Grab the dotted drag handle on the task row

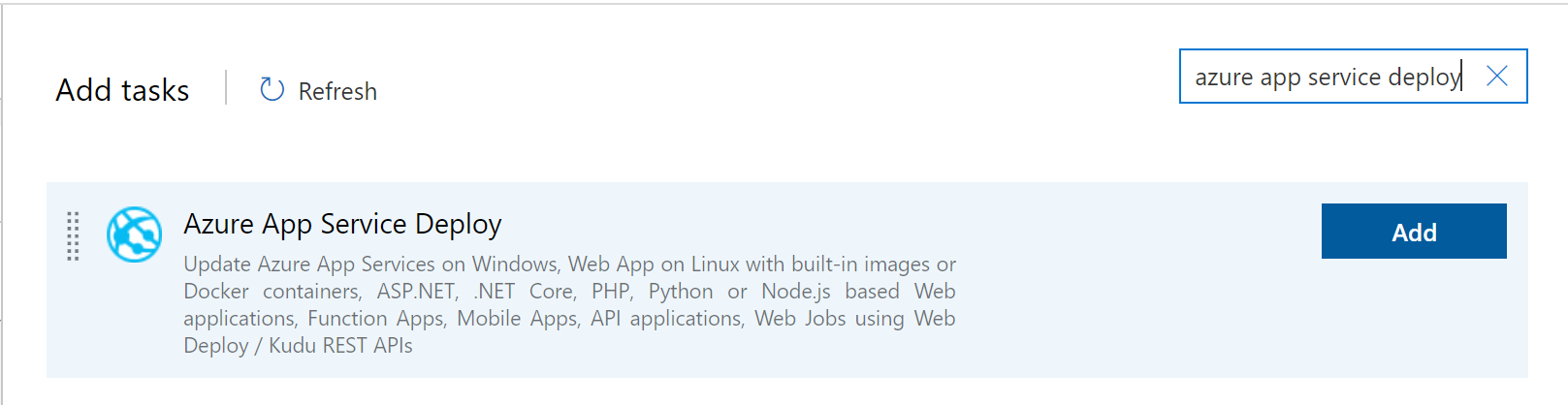pos(73,236)
